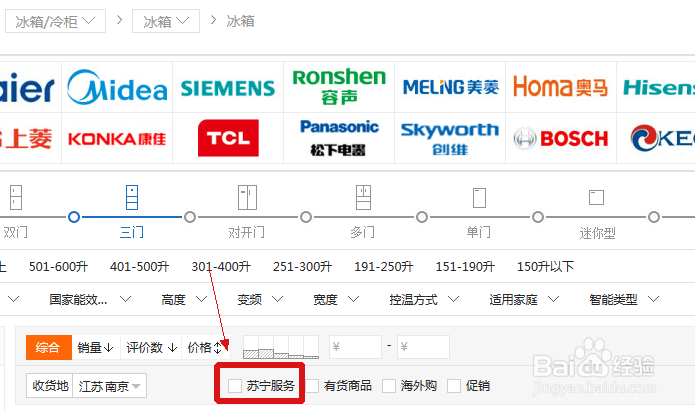Choose the Ronshen 容声 brand logo

point(339,86)
